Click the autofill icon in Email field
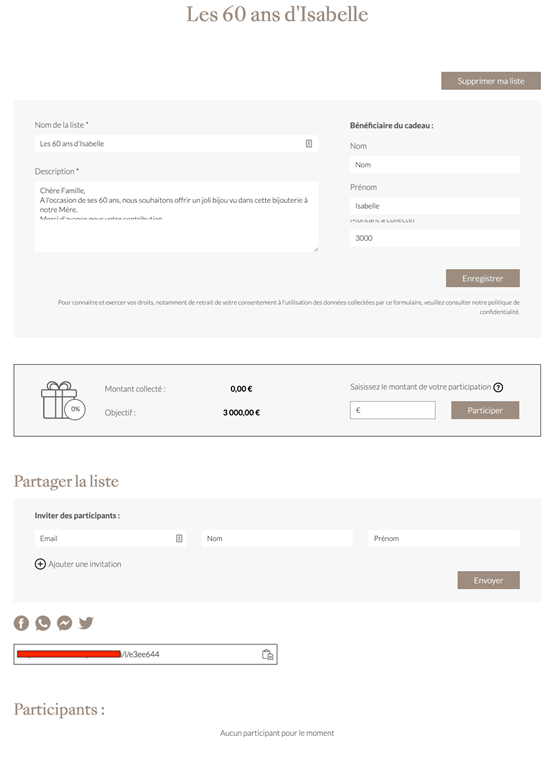This screenshot has width=552, height=758. [179, 539]
